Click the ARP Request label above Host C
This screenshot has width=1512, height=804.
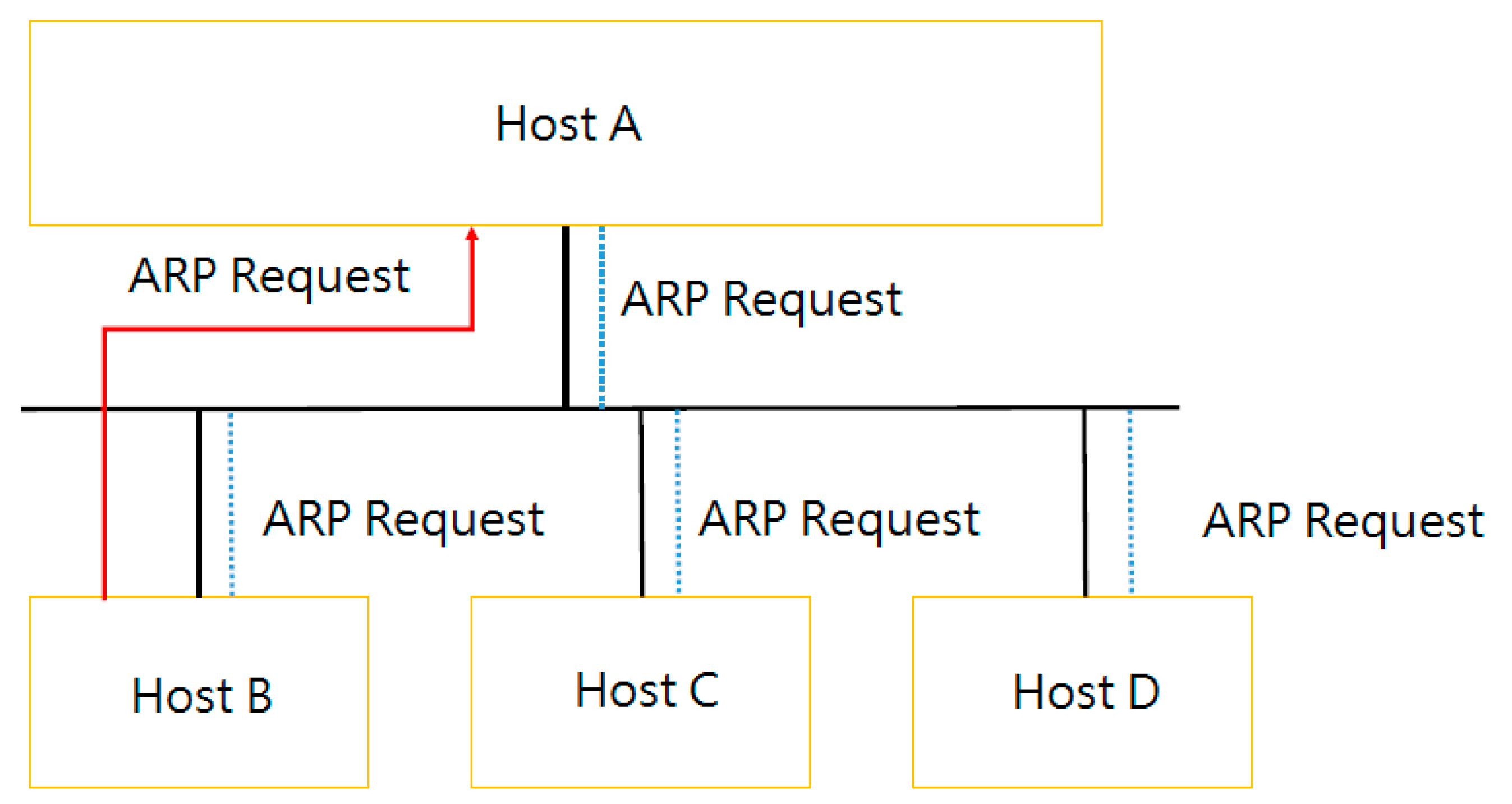pos(839,520)
